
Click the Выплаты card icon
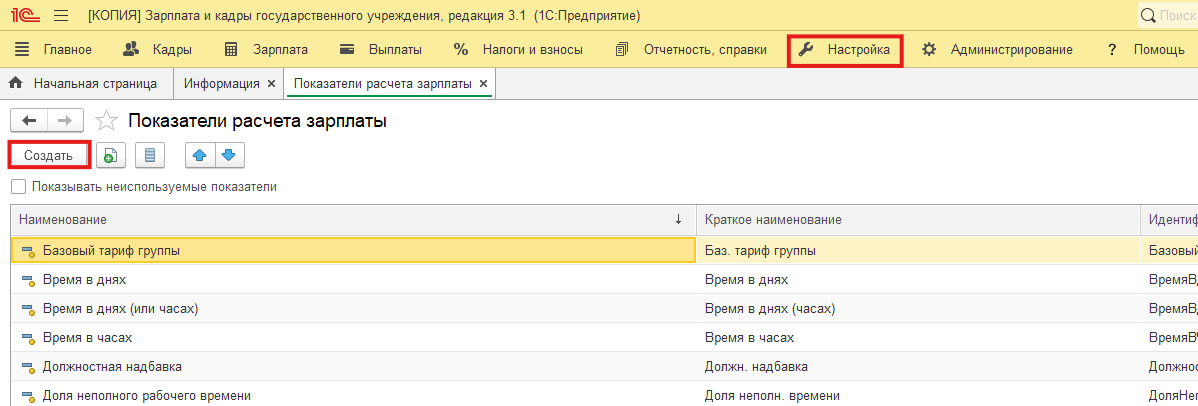click(347, 50)
